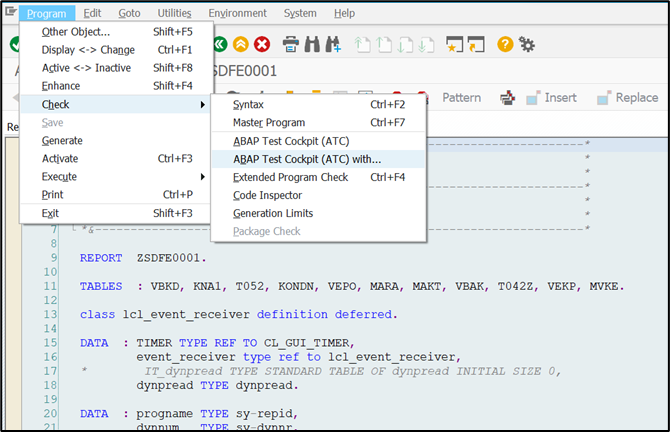Click the green Back arrow icon

pos(218,44)
